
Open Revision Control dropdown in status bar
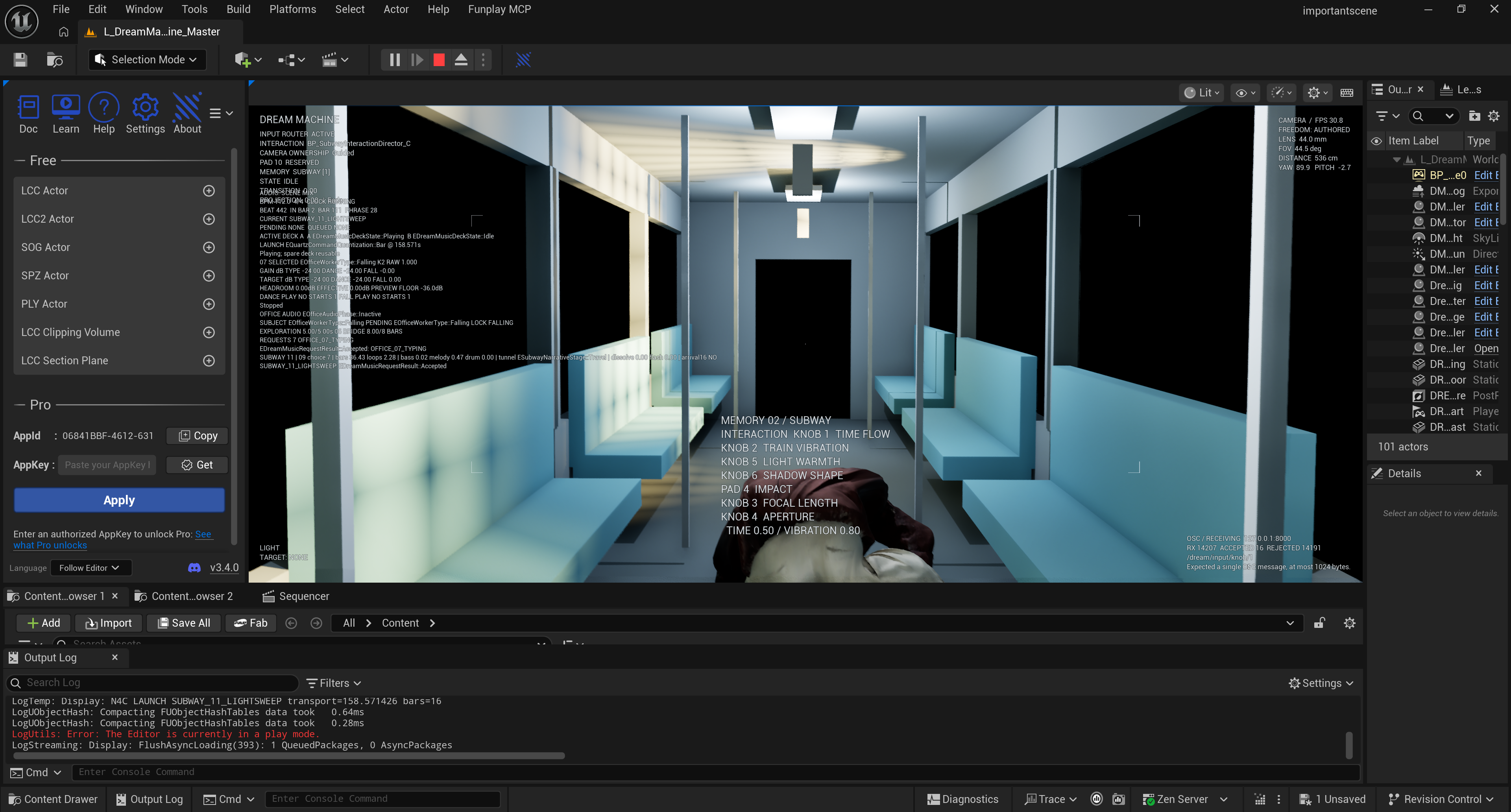click(1441, 800)
